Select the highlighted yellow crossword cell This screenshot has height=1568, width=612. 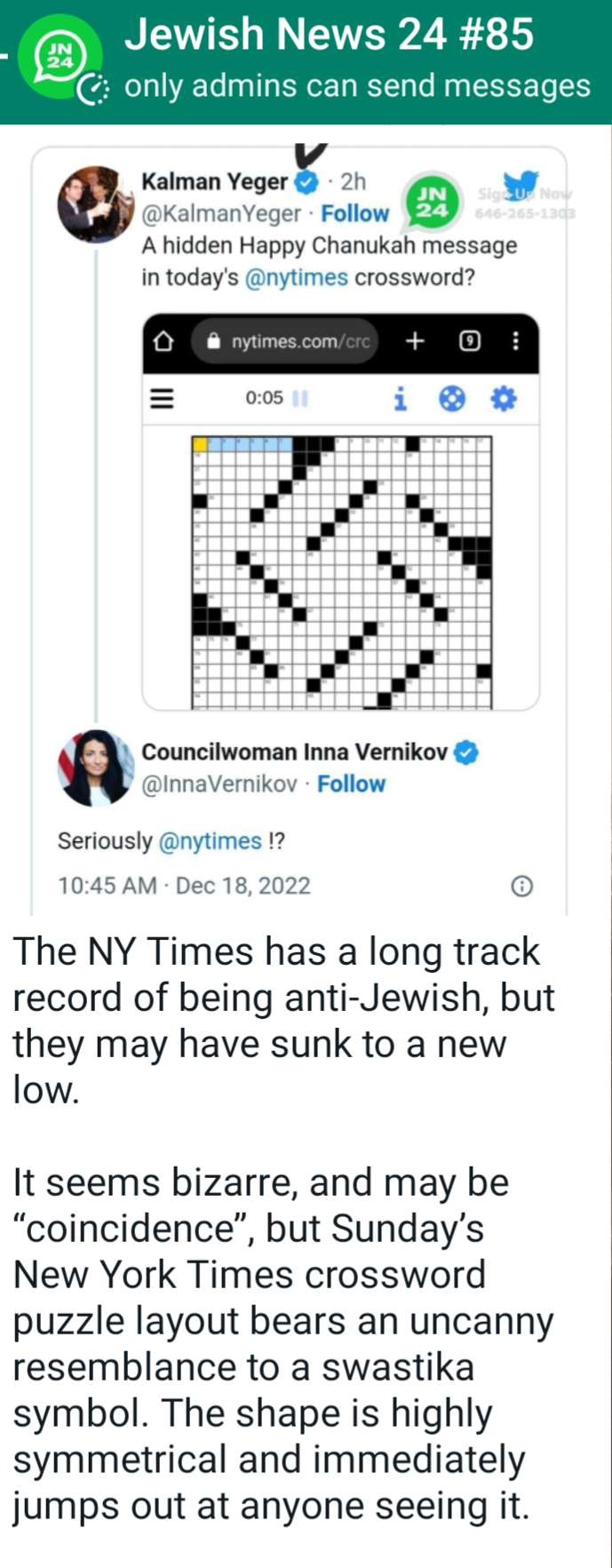click(200, 443)
